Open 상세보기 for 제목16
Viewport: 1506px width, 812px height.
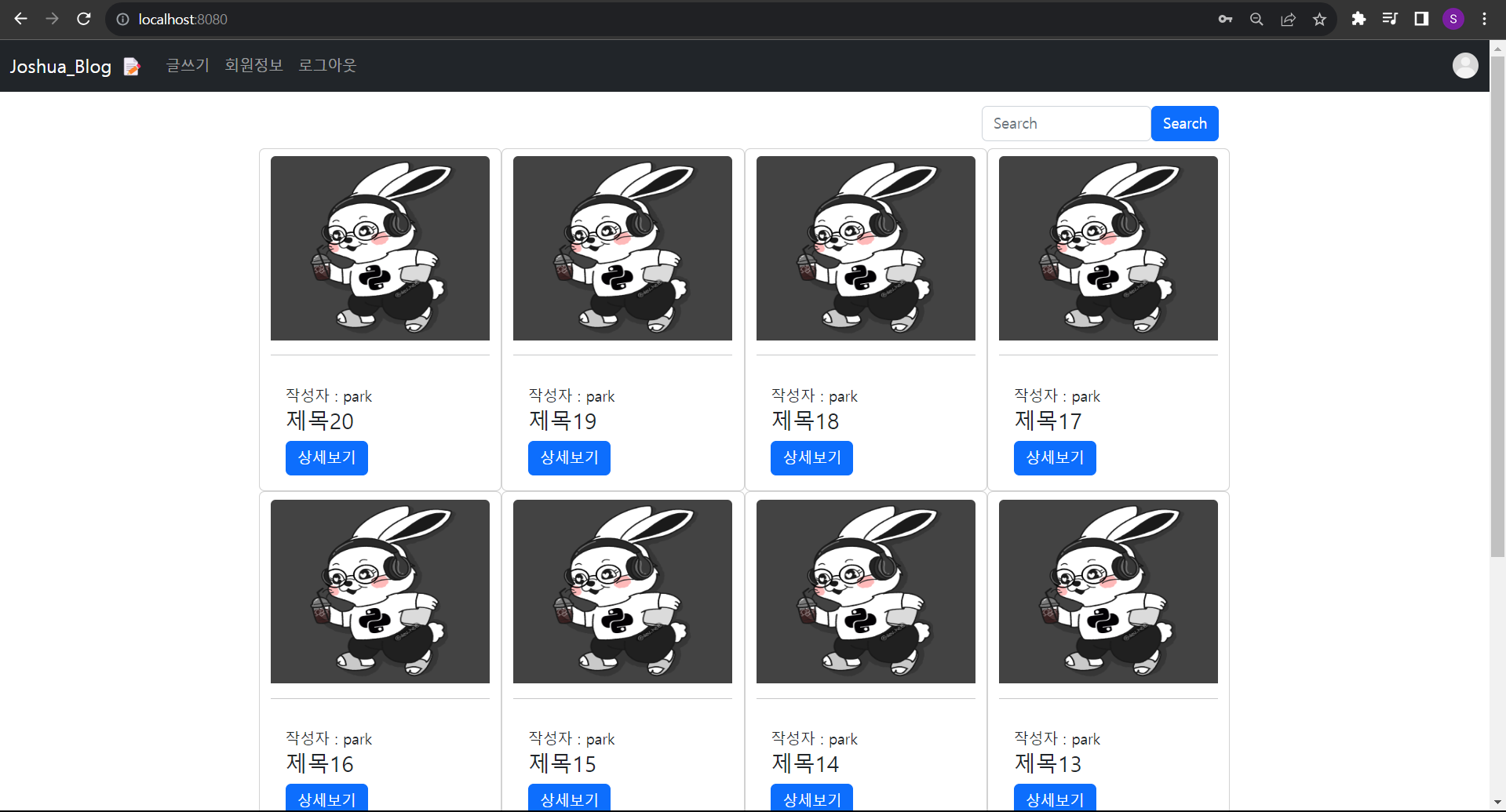click(326, 798)
